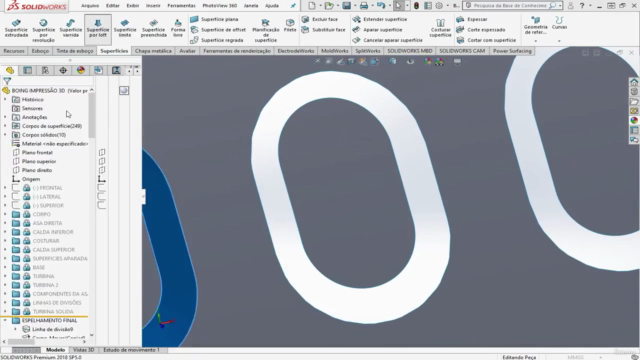Screen dimensions: 640x360
Task: Open the Curvas tool dropdown
Action: pyautogui.click(x=559, y=41)
